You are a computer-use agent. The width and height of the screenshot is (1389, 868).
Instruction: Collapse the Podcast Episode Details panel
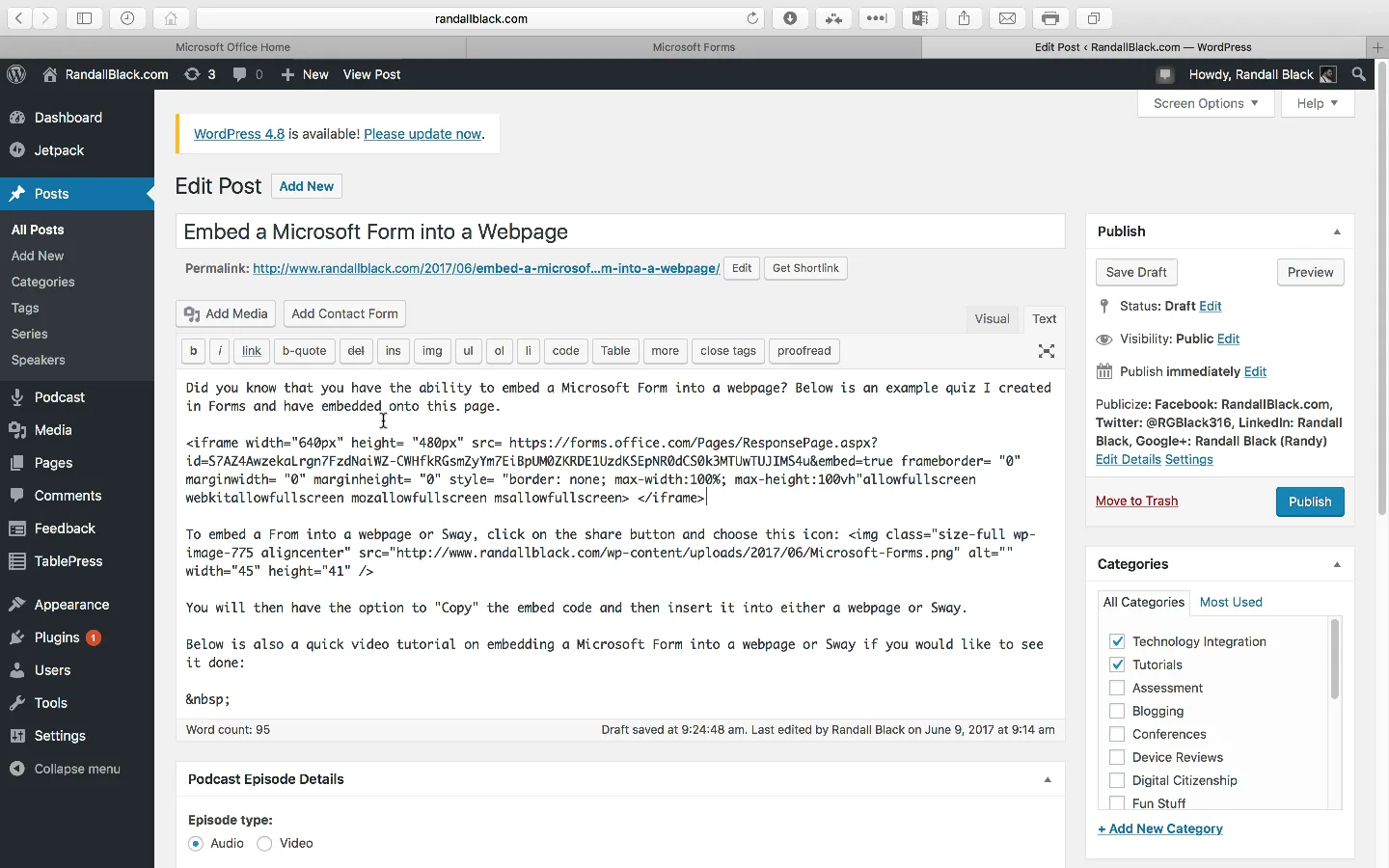(1048, 779)
